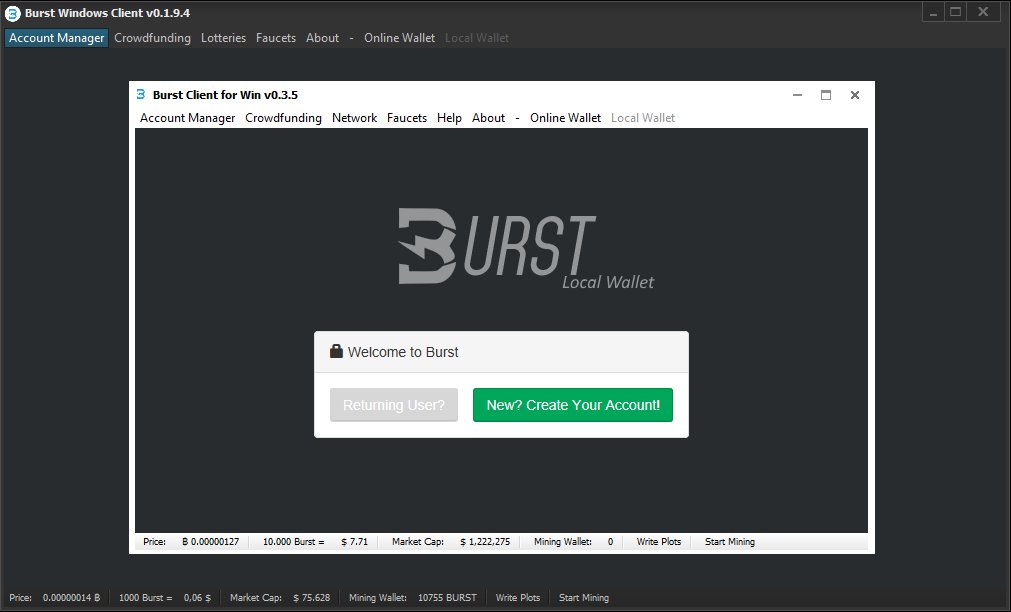Open the Network menu in the inner client

(x=354, y=118)
